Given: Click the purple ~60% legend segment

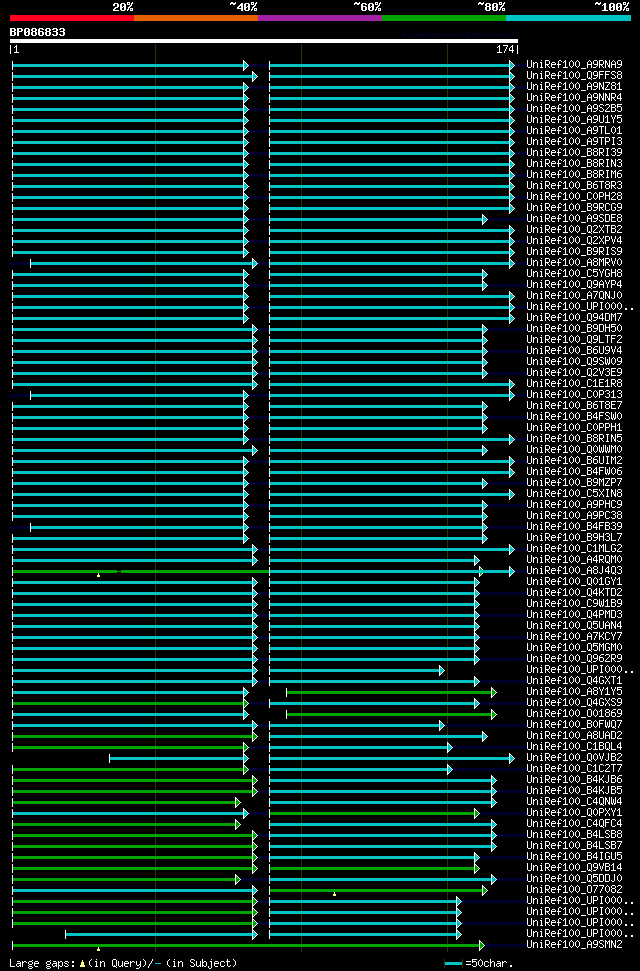Looking at the screenshot, I should 320,18.
